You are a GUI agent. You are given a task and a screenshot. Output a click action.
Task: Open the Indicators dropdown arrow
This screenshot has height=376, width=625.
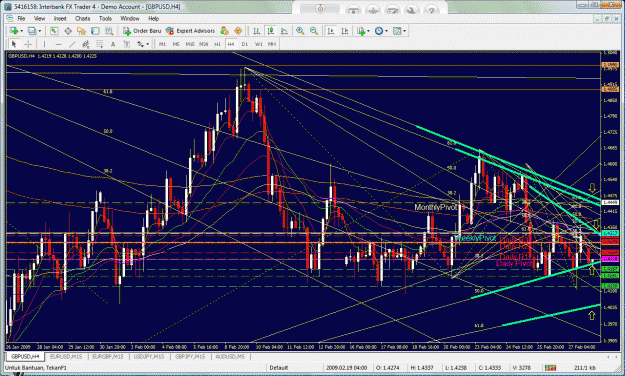point(368,31)
